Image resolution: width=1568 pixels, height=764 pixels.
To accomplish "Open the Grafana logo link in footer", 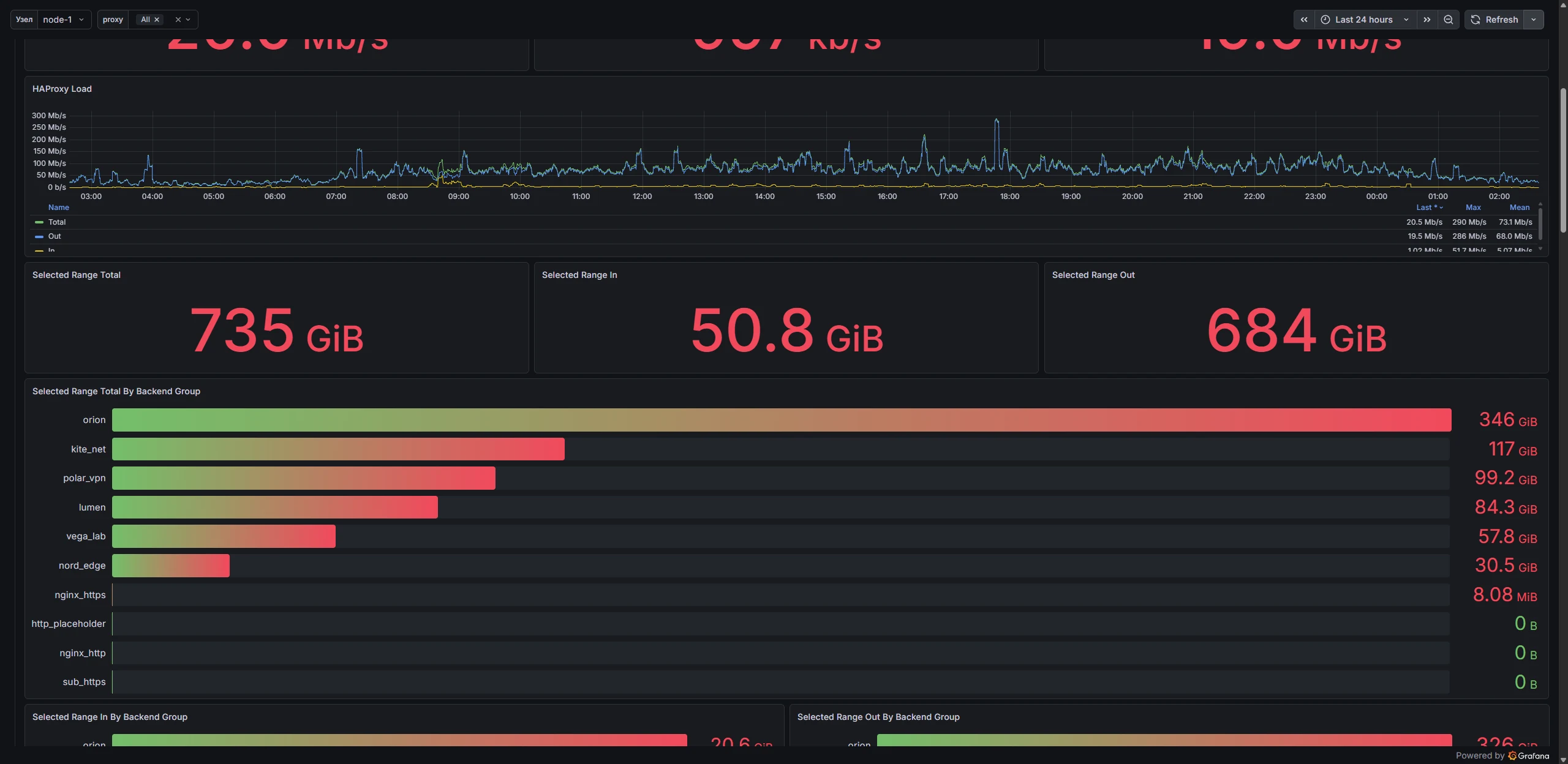I will pyautogui.click(x=1529, y=756).
